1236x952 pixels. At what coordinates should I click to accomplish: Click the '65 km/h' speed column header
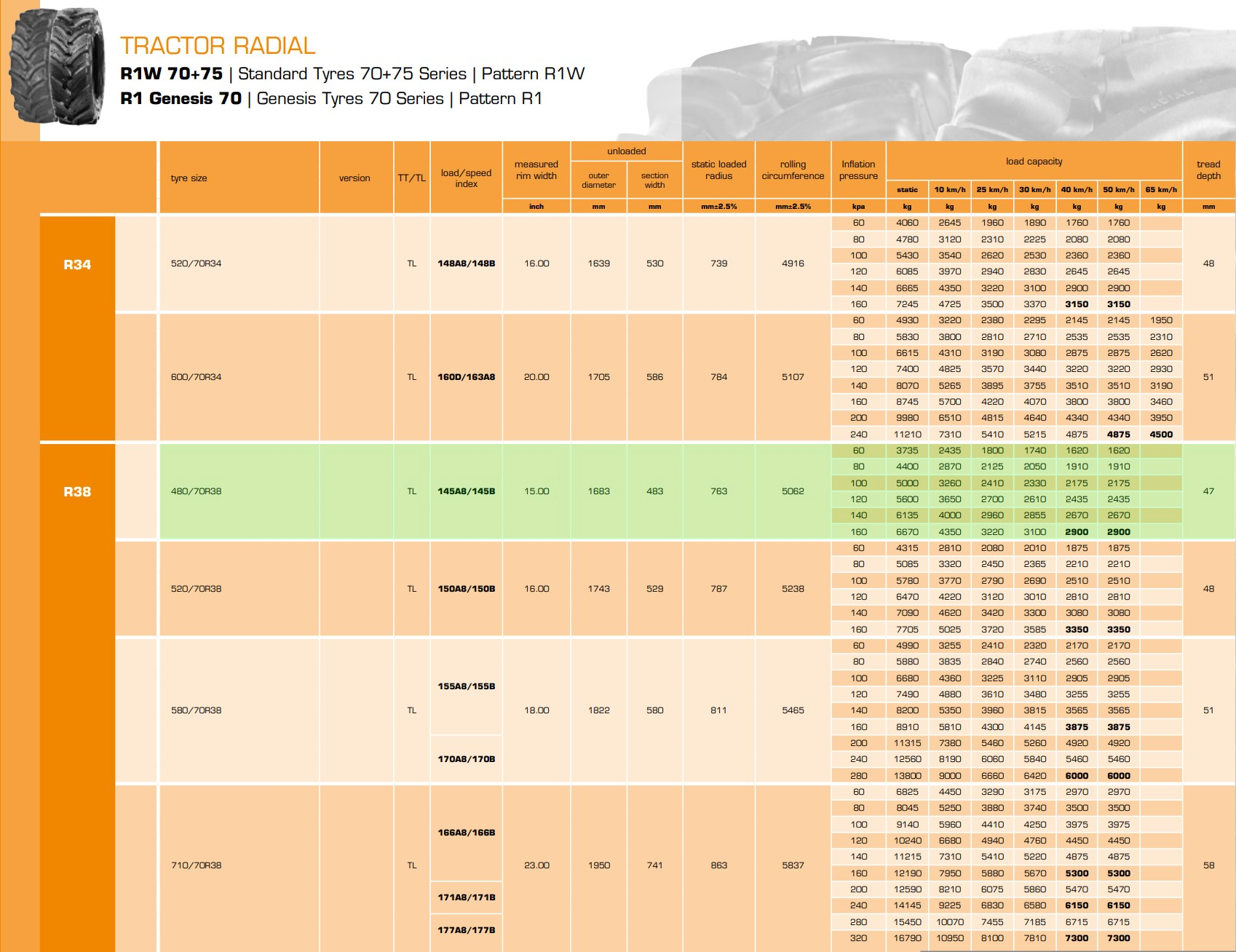pos(1161,190)
